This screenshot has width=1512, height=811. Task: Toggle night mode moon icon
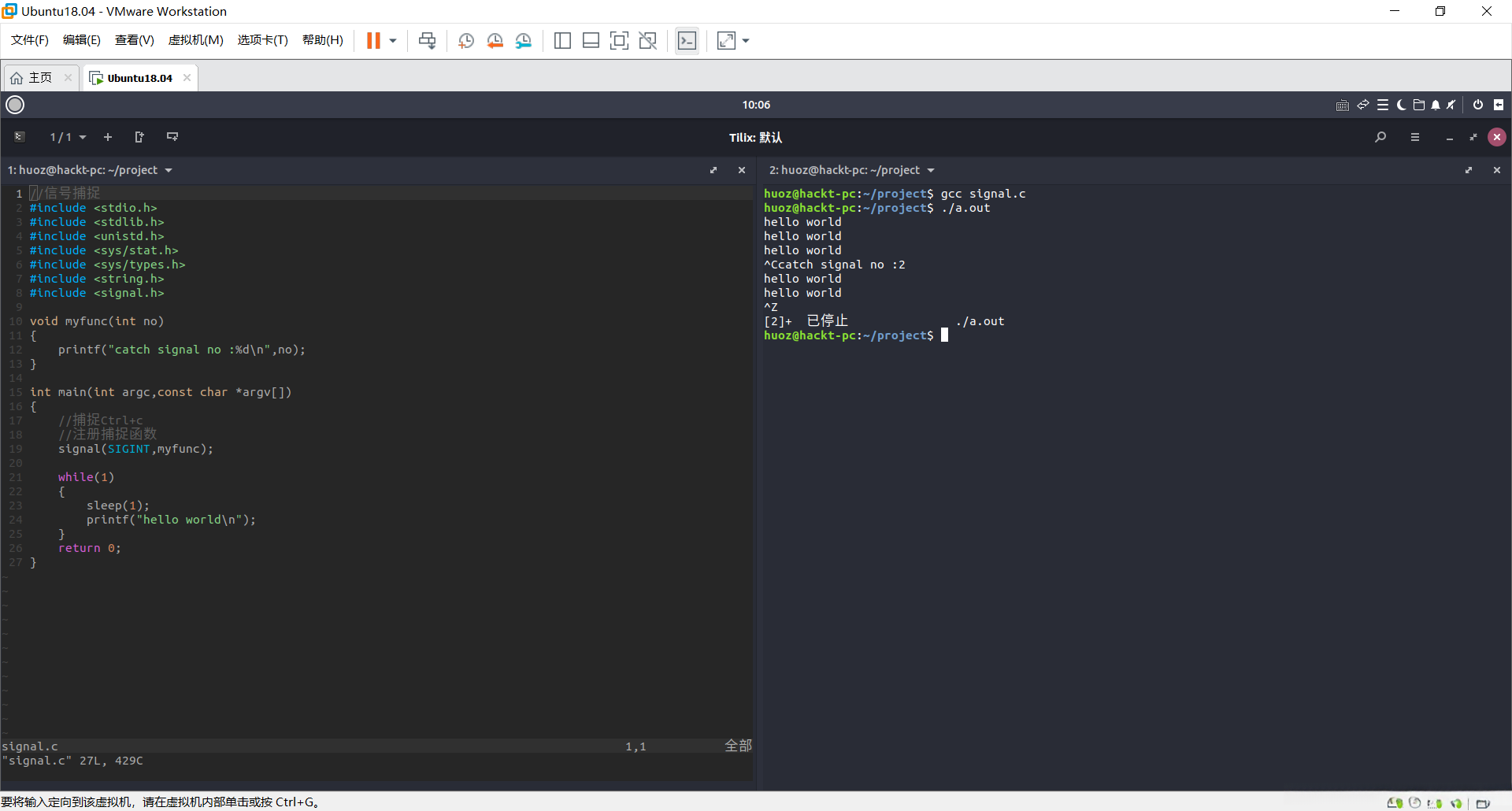pyautogui.click(x=1401, y=105)
